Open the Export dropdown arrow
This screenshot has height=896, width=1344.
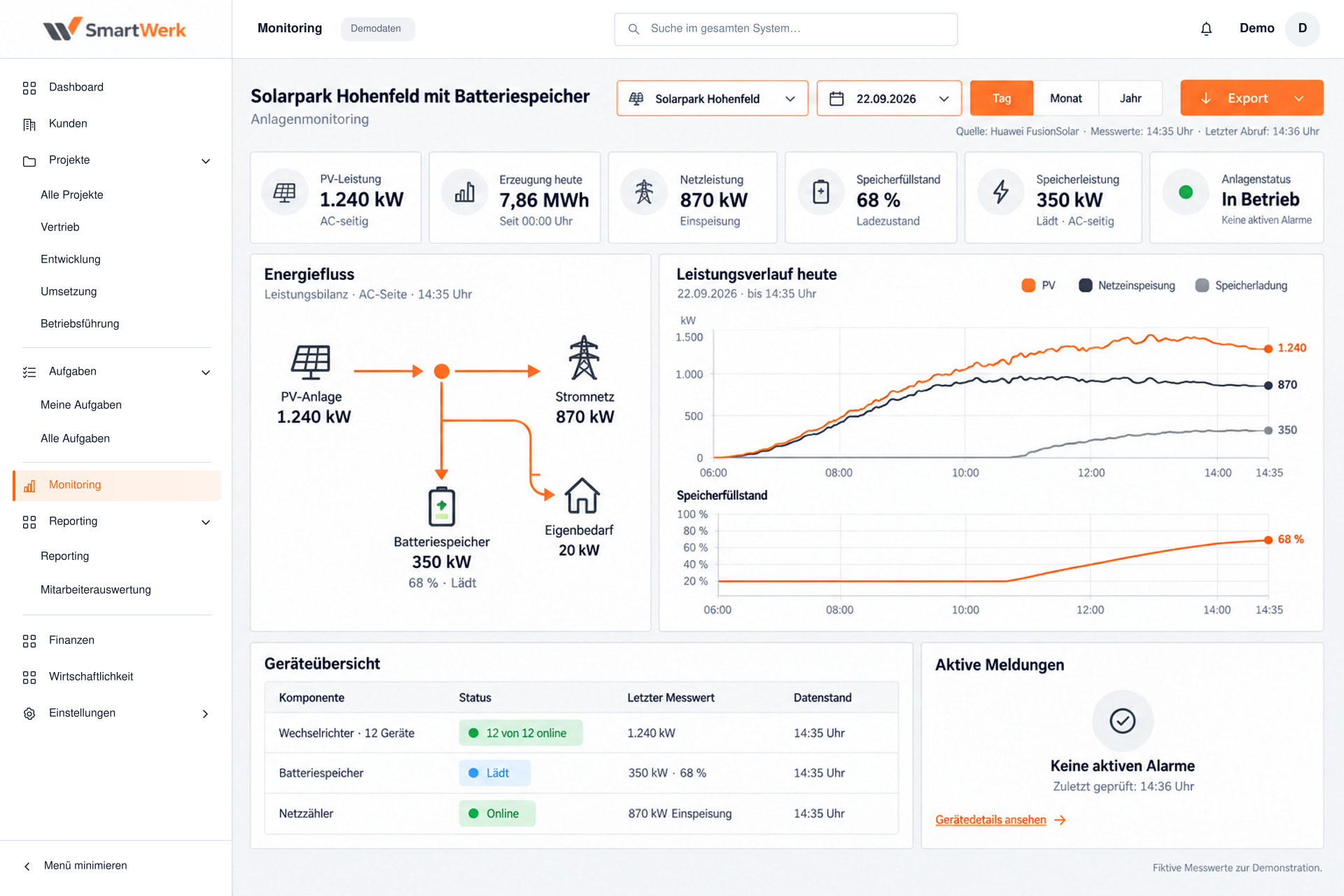tap(1299, 99)
